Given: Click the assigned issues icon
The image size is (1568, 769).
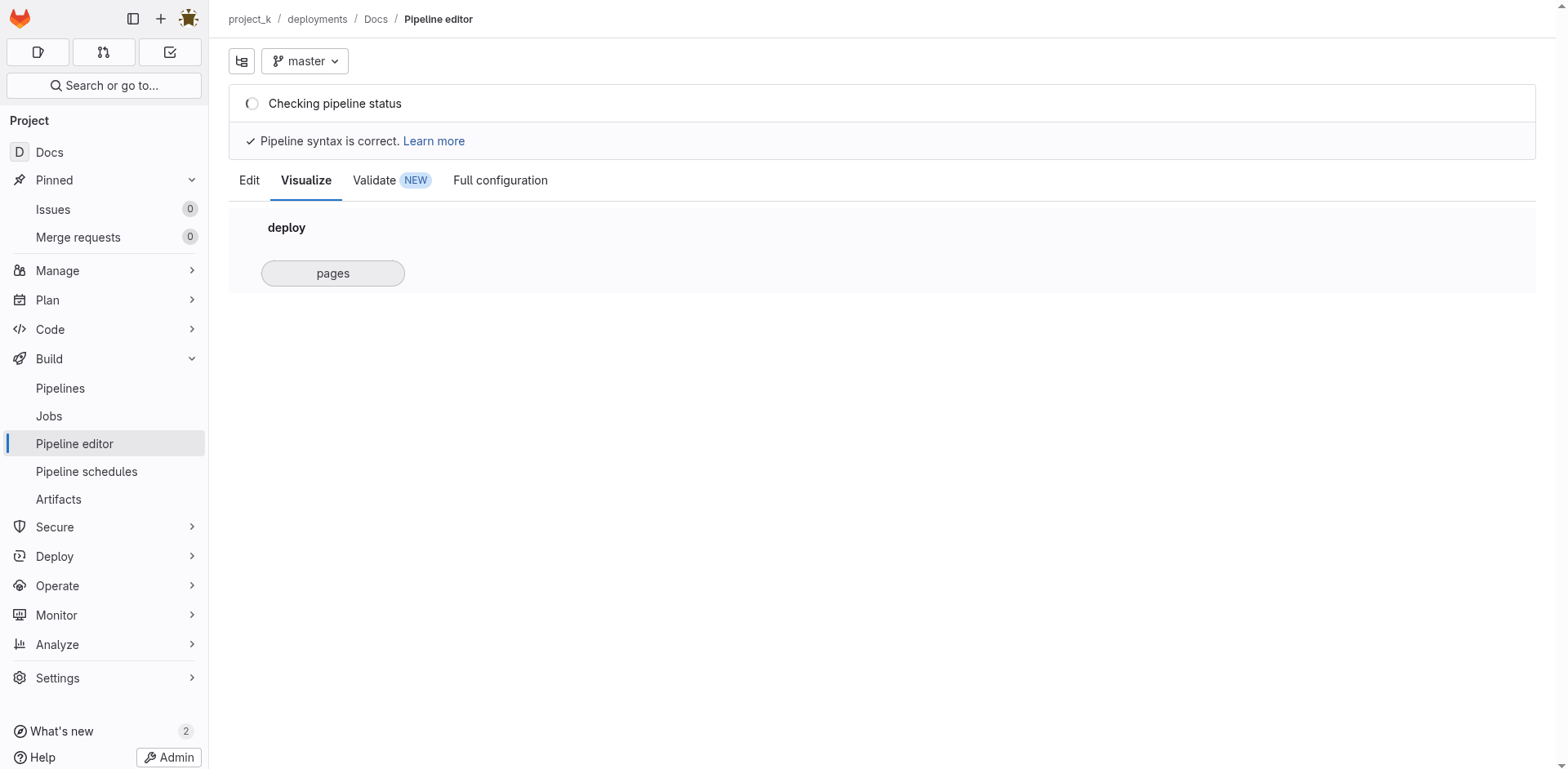Looking at the screenshot, I should (x=38, y=52).
